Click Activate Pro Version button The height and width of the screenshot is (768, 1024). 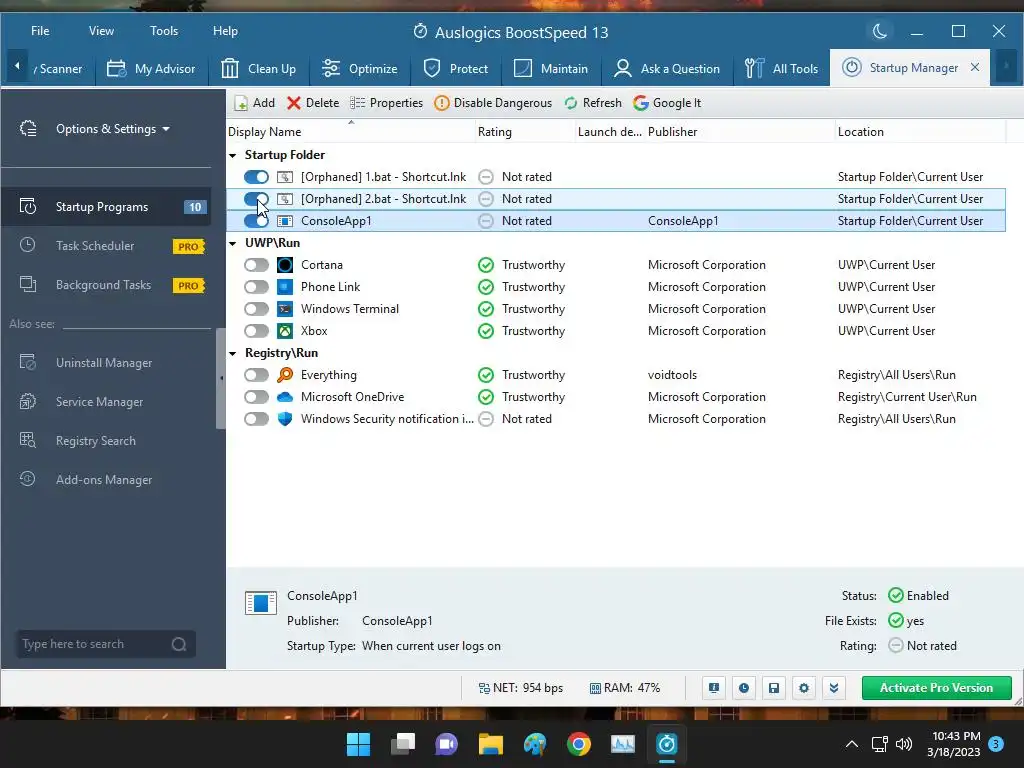936,688
